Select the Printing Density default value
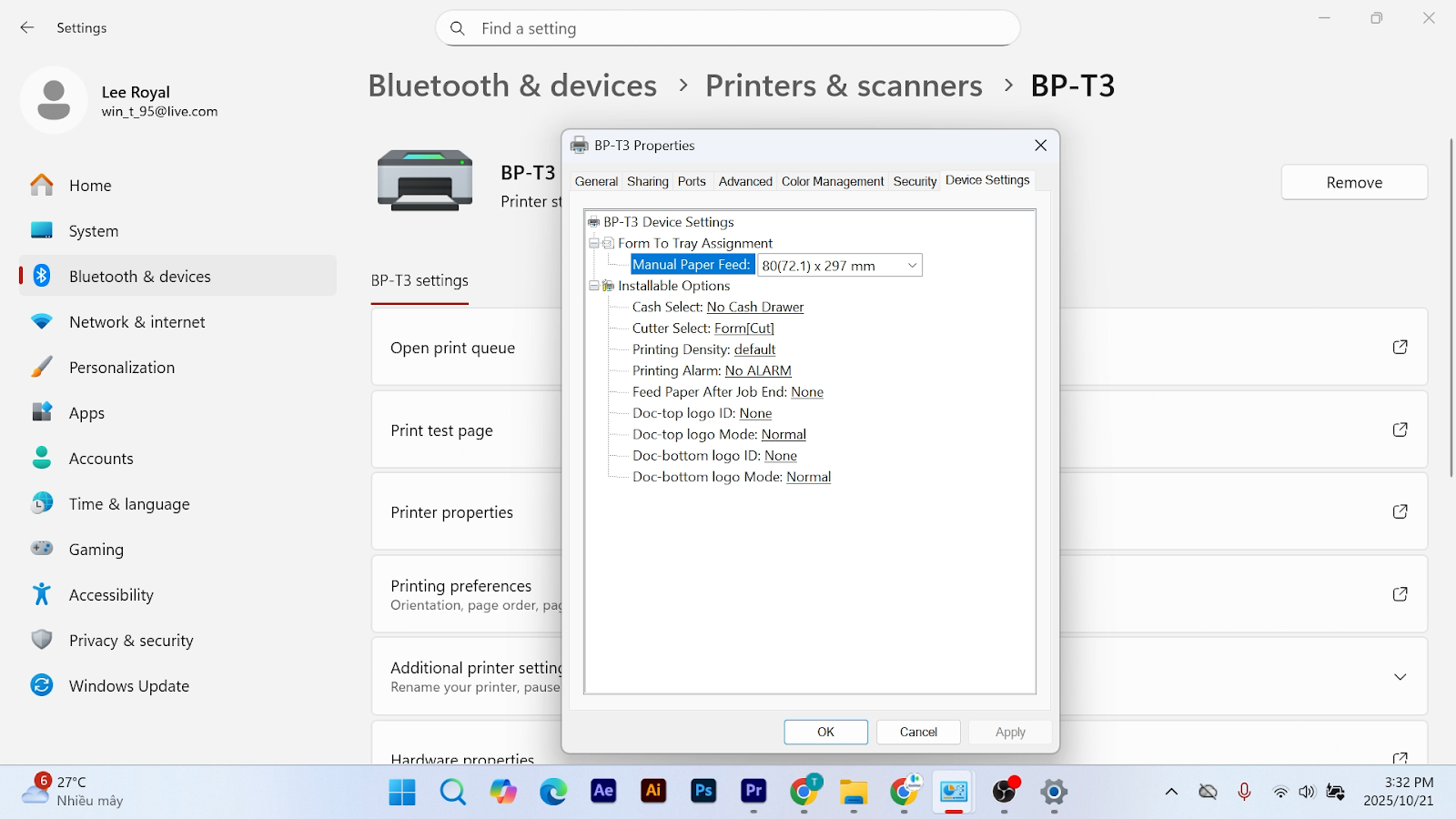This screenshot has height=819, width=1456. tap(754, 349)
